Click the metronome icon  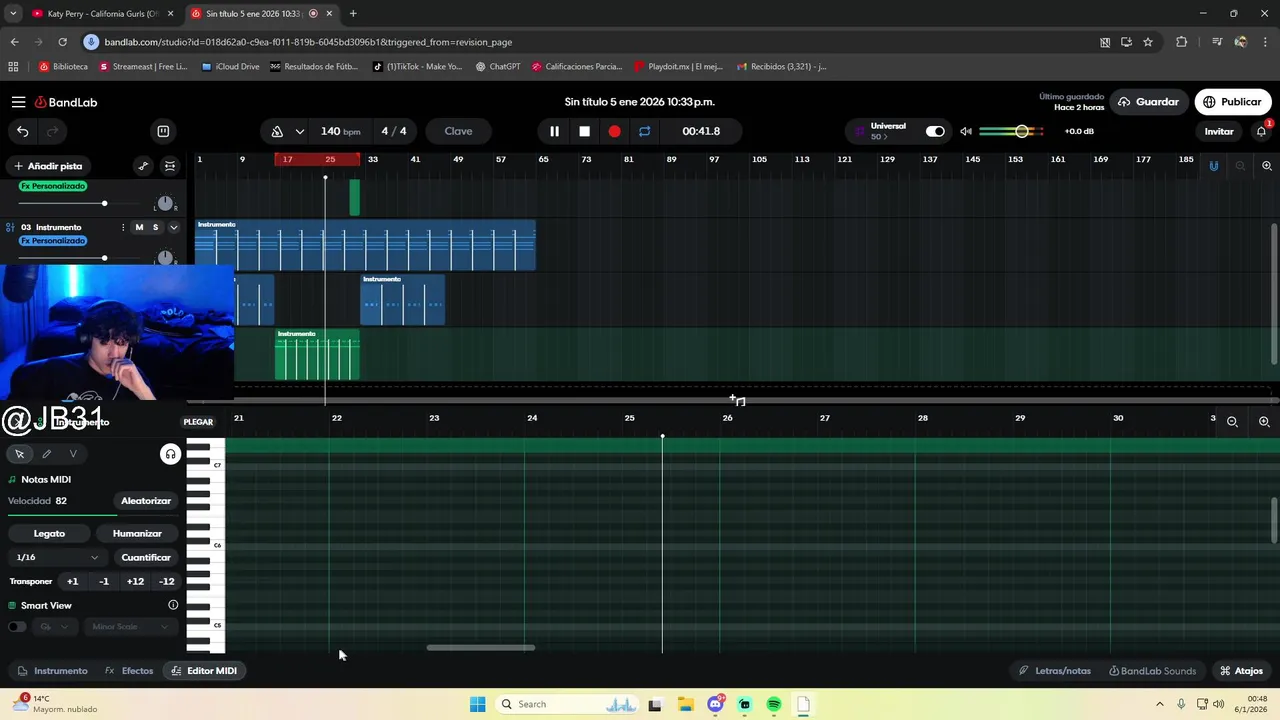coord(277,131)
